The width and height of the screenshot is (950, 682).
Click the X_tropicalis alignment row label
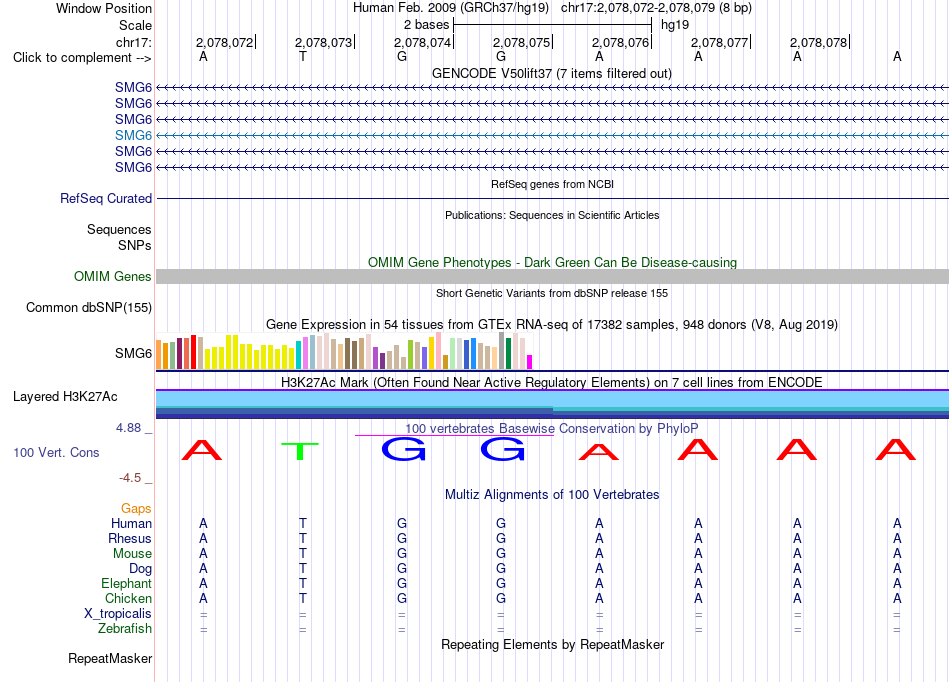pos(118,614)
